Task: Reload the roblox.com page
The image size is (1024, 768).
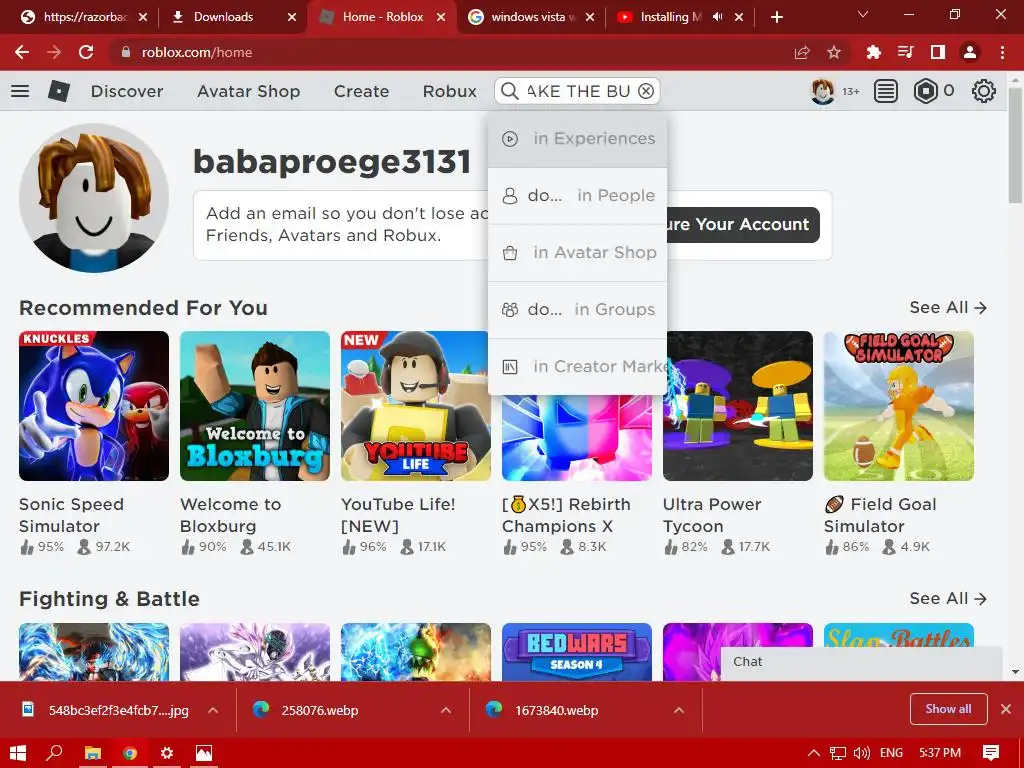Action: coord(86,52)
